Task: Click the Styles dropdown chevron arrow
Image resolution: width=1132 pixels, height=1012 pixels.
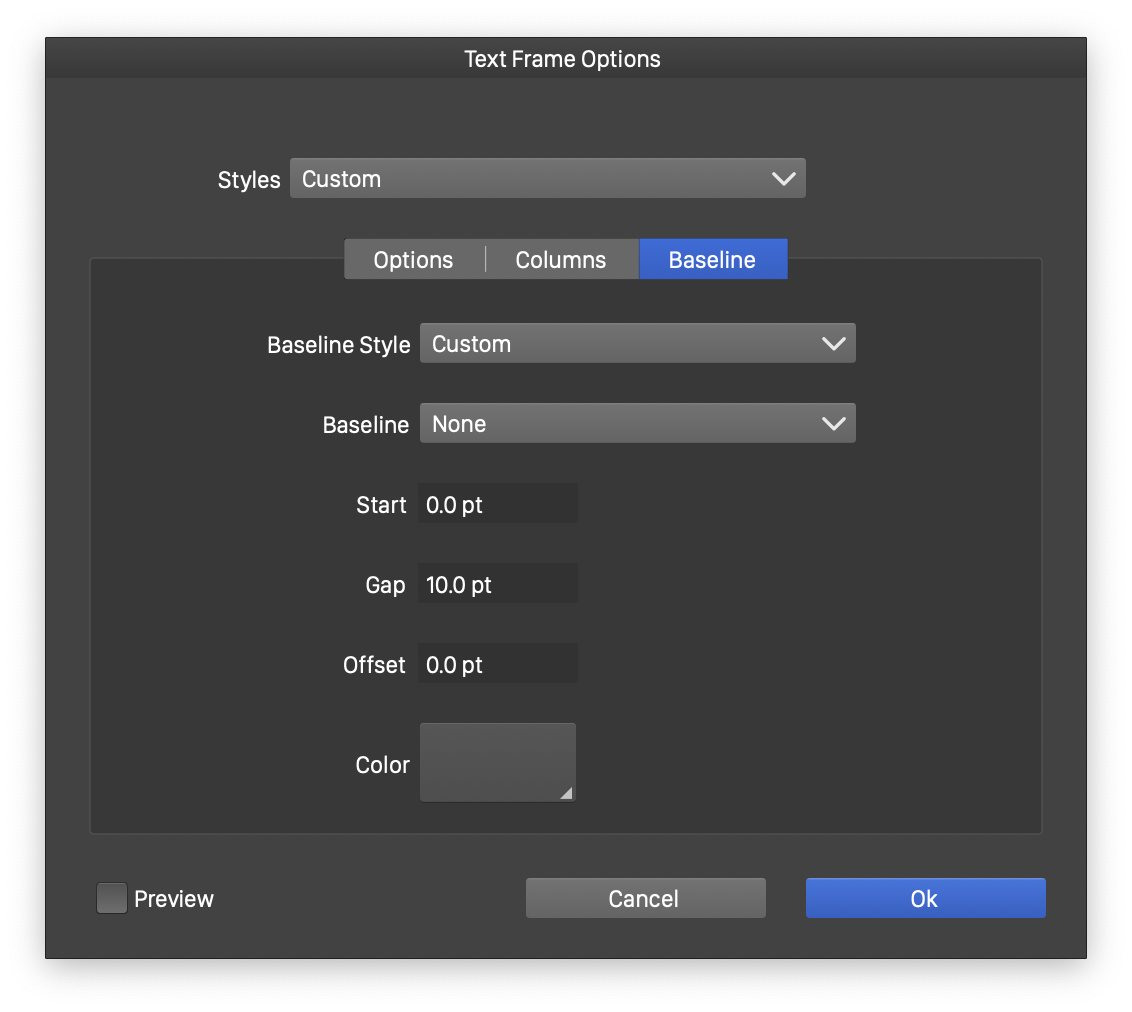Action: [x=784, y=179]
